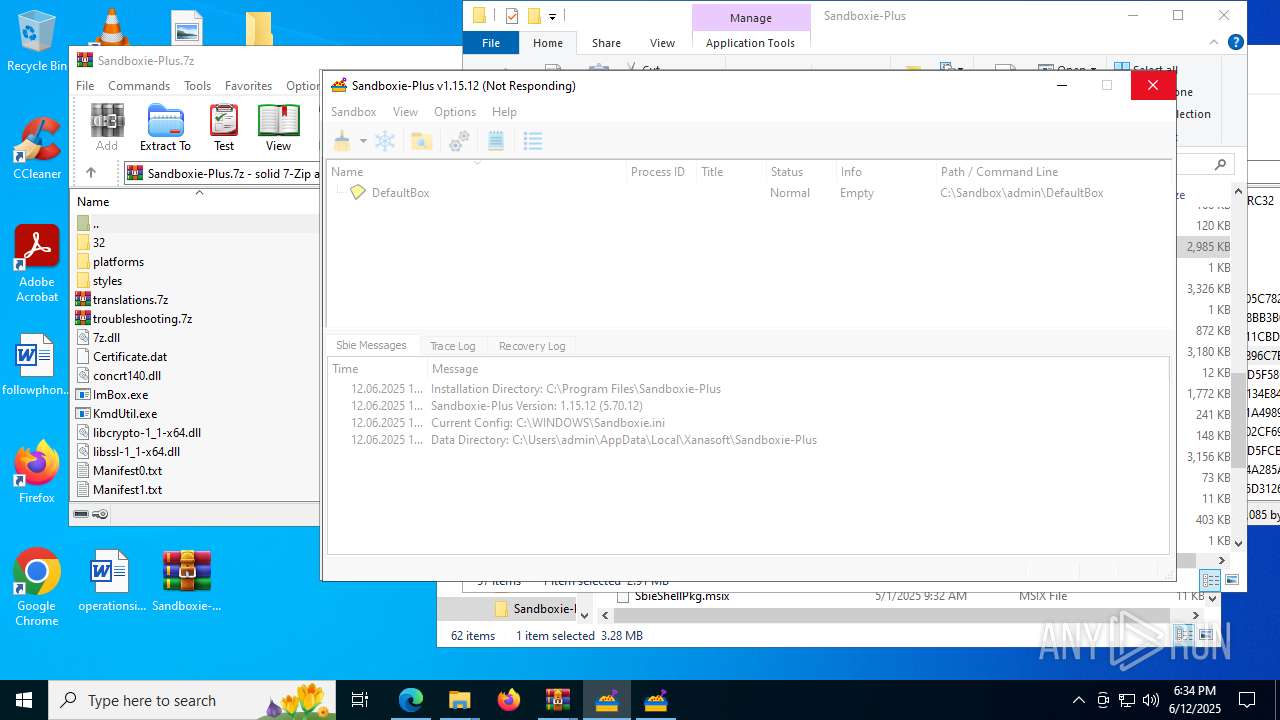The height and width of the screenshot is (720, 1280).
Task: Open the Google Chrome desktop shortcut
Action: point(37,588)
